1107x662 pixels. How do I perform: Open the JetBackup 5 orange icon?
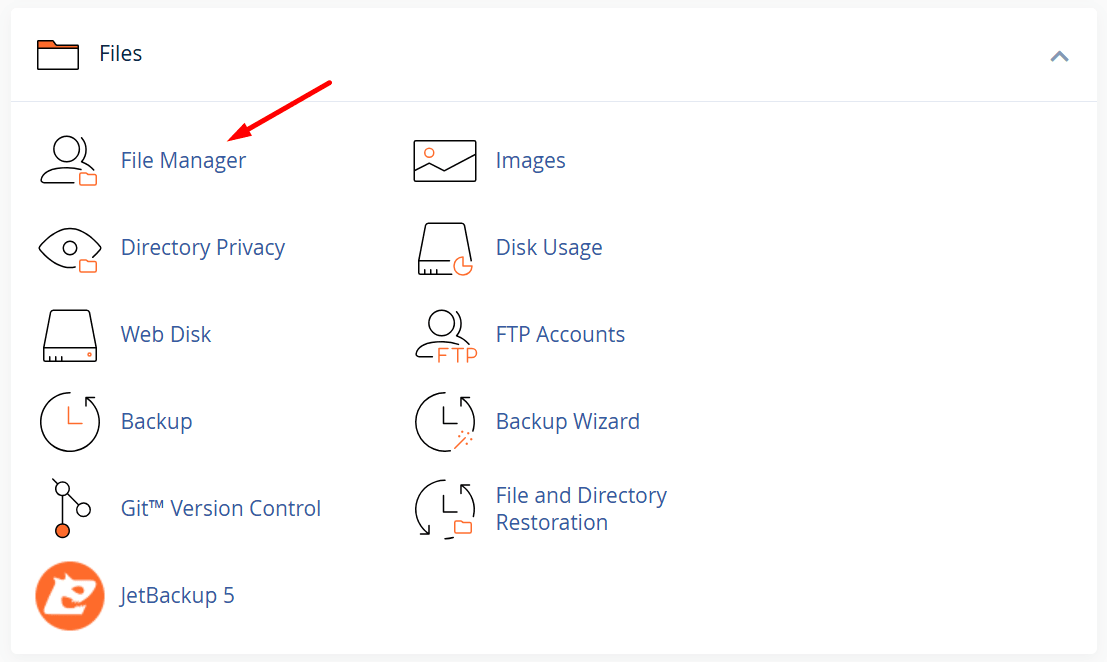69,596
